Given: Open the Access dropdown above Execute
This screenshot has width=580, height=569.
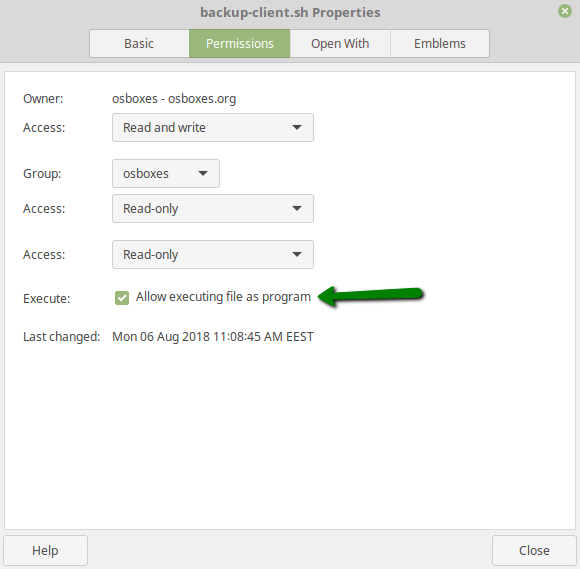Looking at the screenshot, I should coord(213,255).
